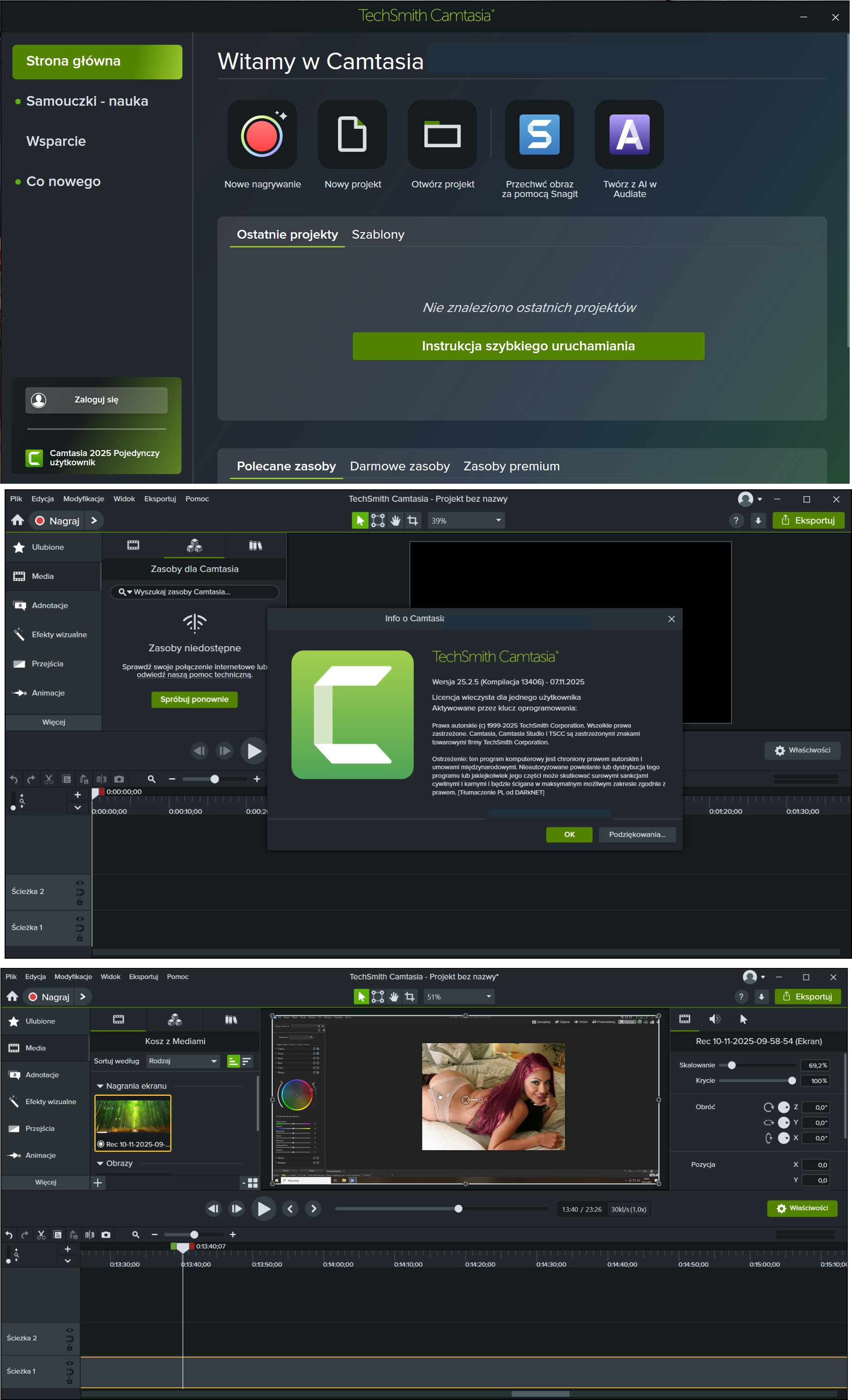Image resolution: width=852 pixels, height=1400 pixels.
Task: Lock Ścieżka 1 in the 0:13:40;07 timeline
Action: pos(70,1380)
